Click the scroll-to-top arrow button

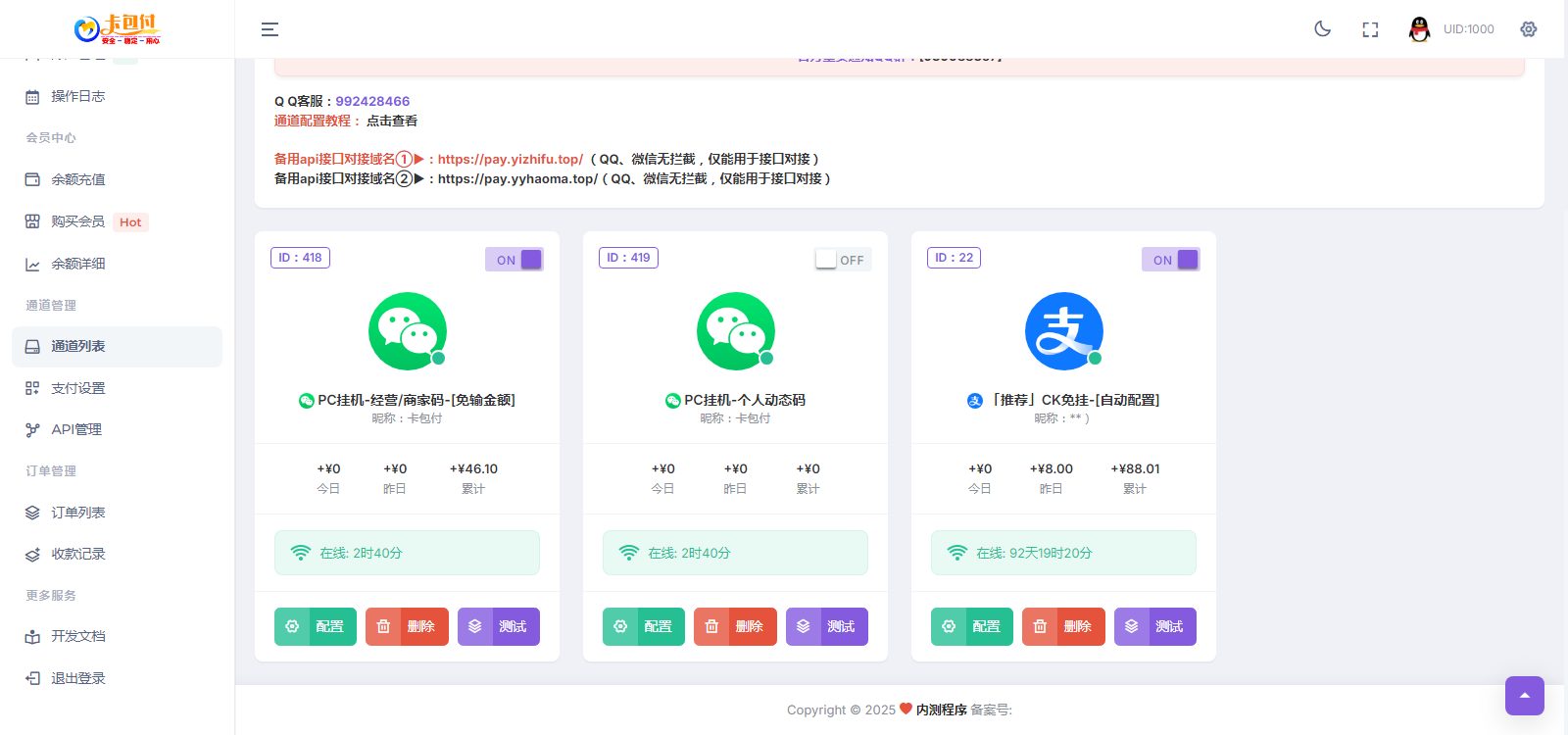point(1524,696)
